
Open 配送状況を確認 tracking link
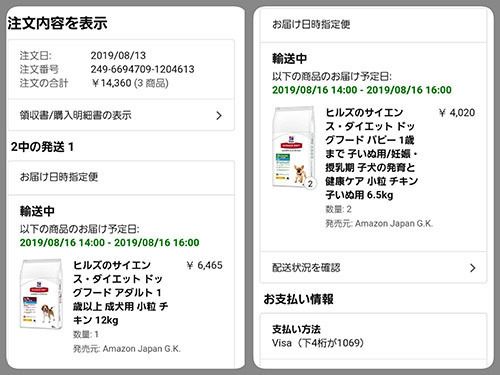click(x=373, y=268)
